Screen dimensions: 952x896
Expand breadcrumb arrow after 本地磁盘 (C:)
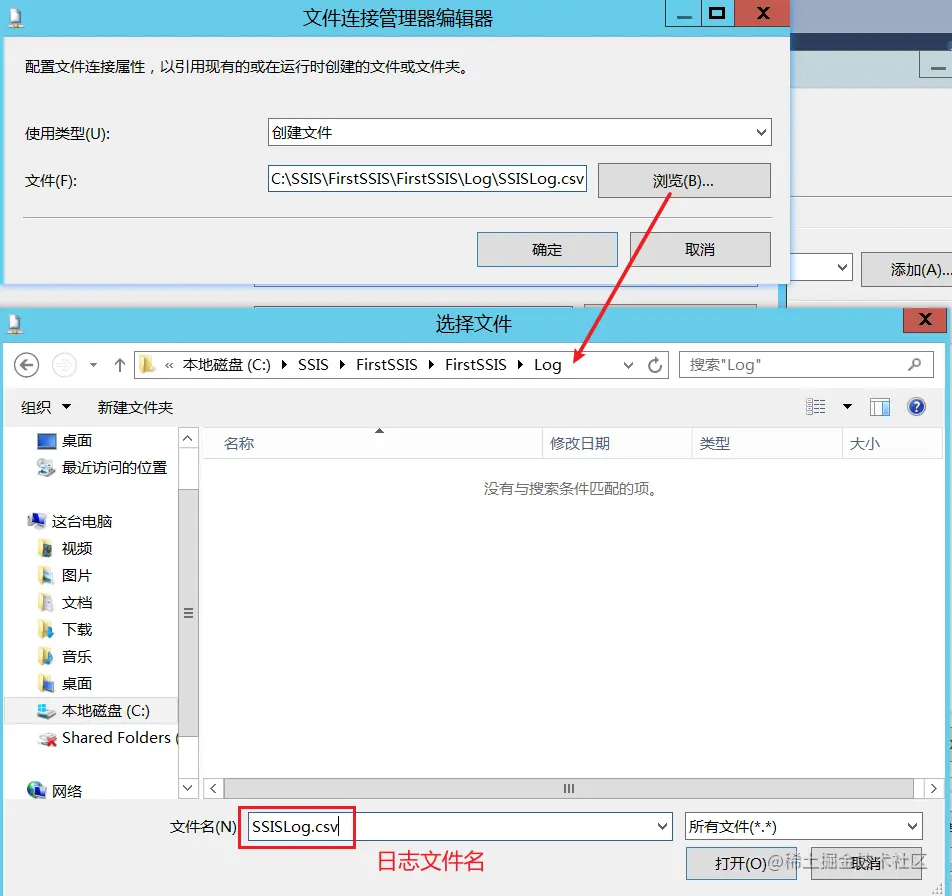click(x=284, y=365)
